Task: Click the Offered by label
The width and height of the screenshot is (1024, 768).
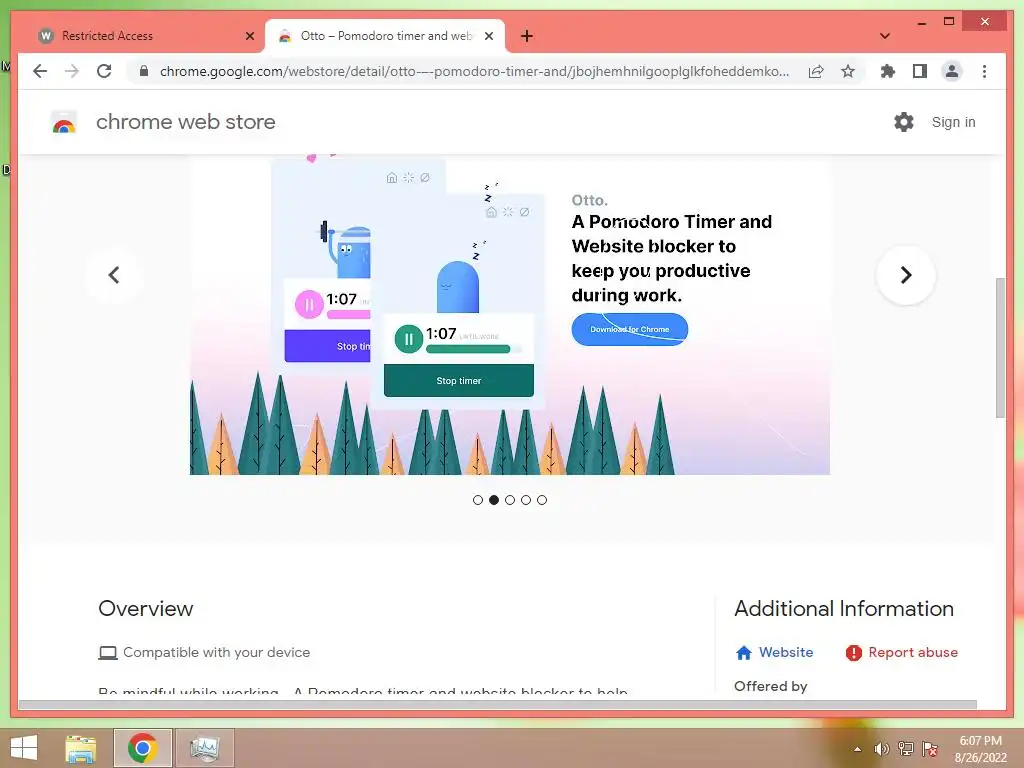Action: tap(771, 686)
